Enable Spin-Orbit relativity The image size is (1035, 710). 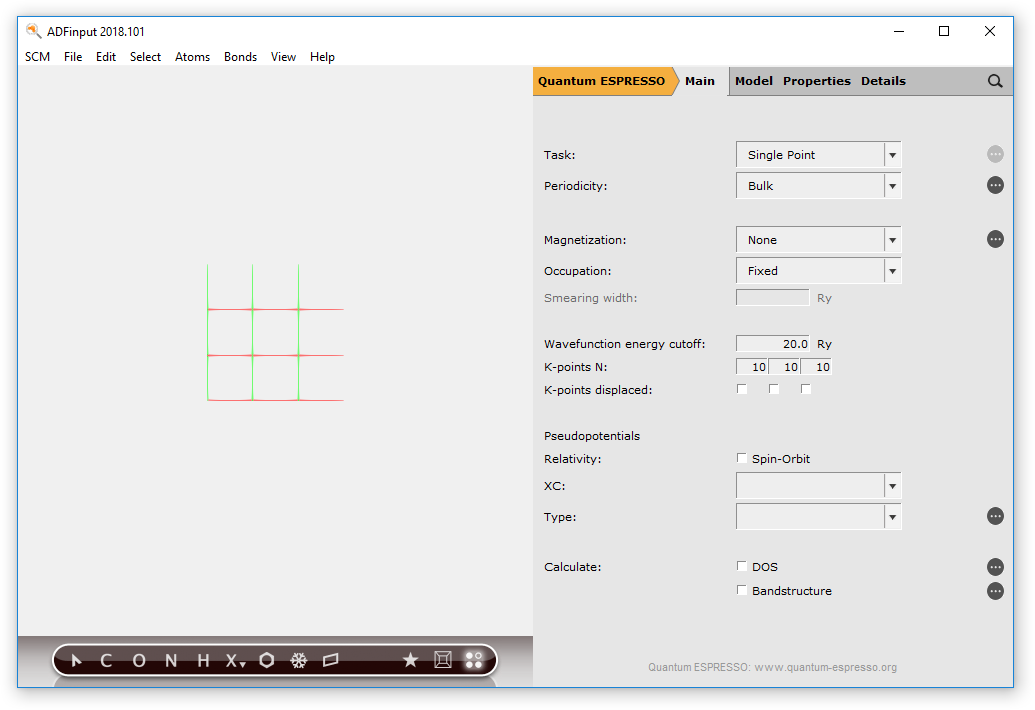click(742, 458)
